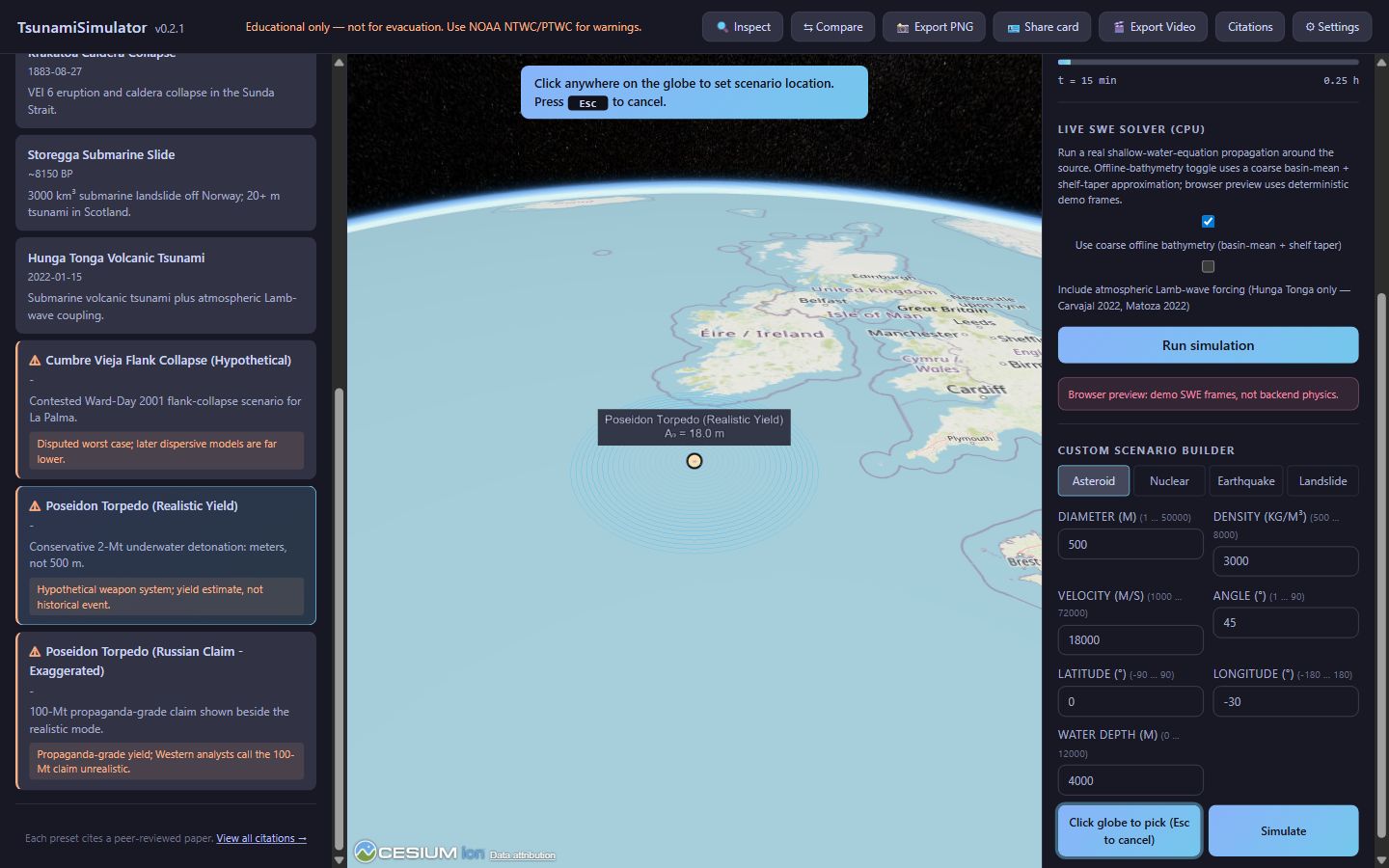1389x868 pixels.
Task: Click the right panel scrollbar down arrow
Action: pyautogui.click(x=1381, y=859)
